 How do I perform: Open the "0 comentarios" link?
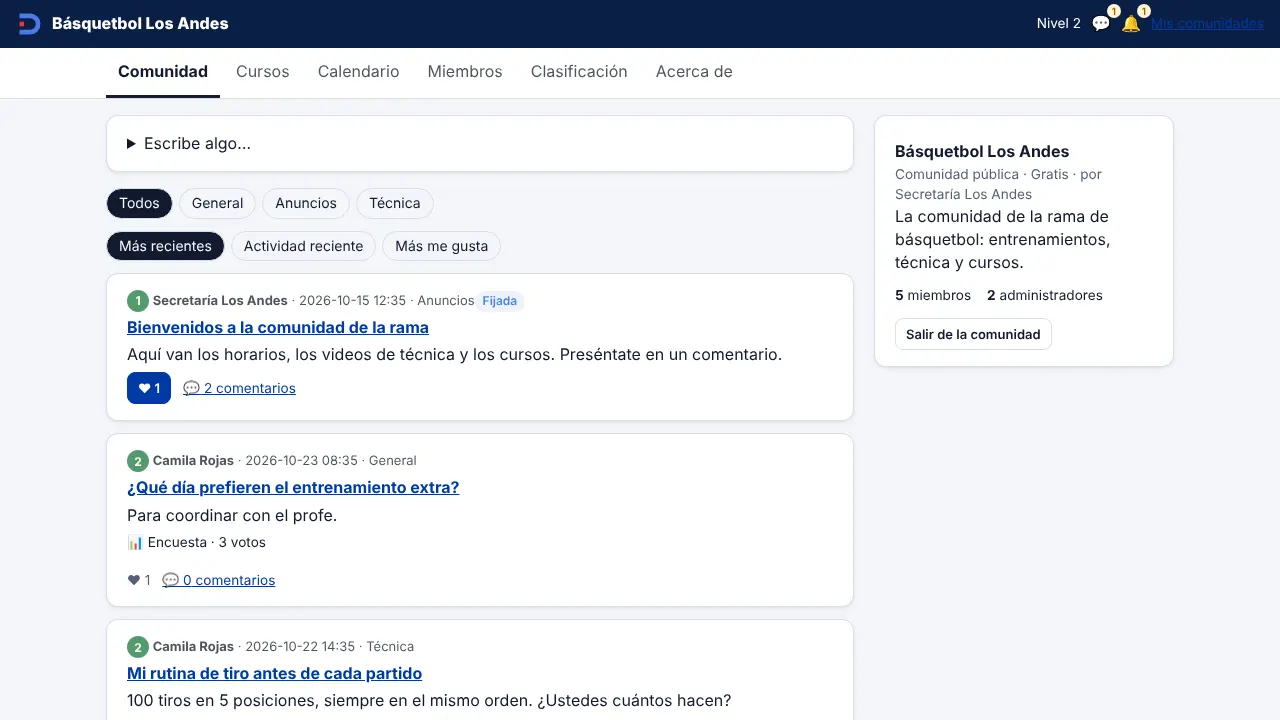(x=219, y=580)
